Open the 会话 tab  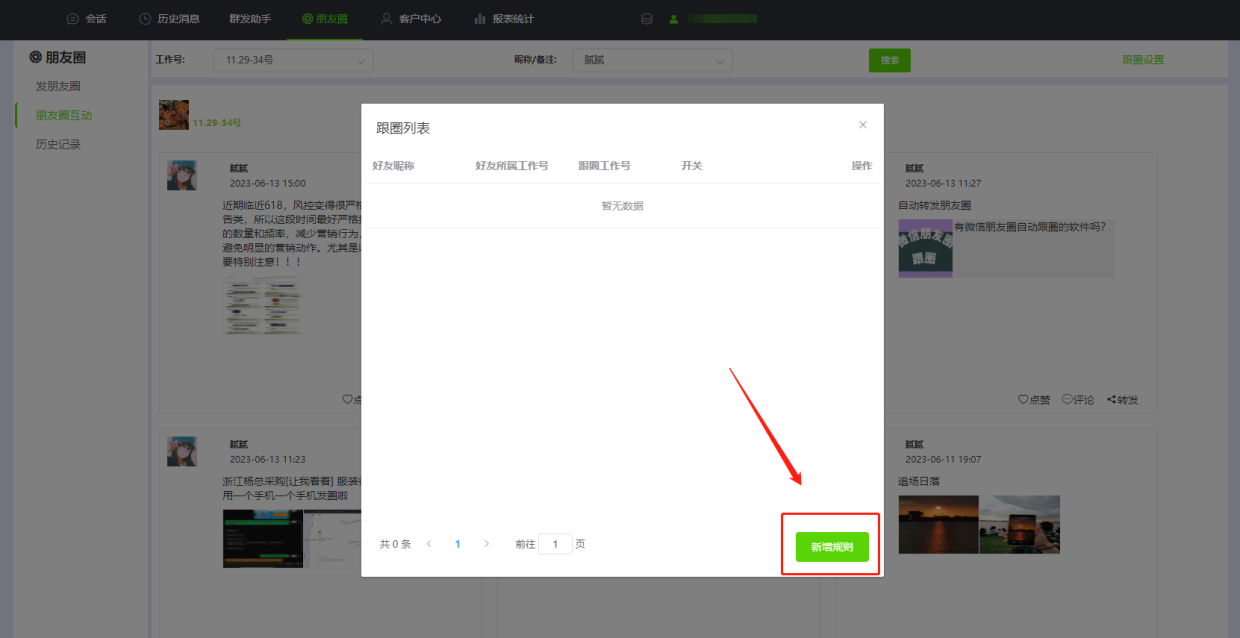(x=86, y=19)
